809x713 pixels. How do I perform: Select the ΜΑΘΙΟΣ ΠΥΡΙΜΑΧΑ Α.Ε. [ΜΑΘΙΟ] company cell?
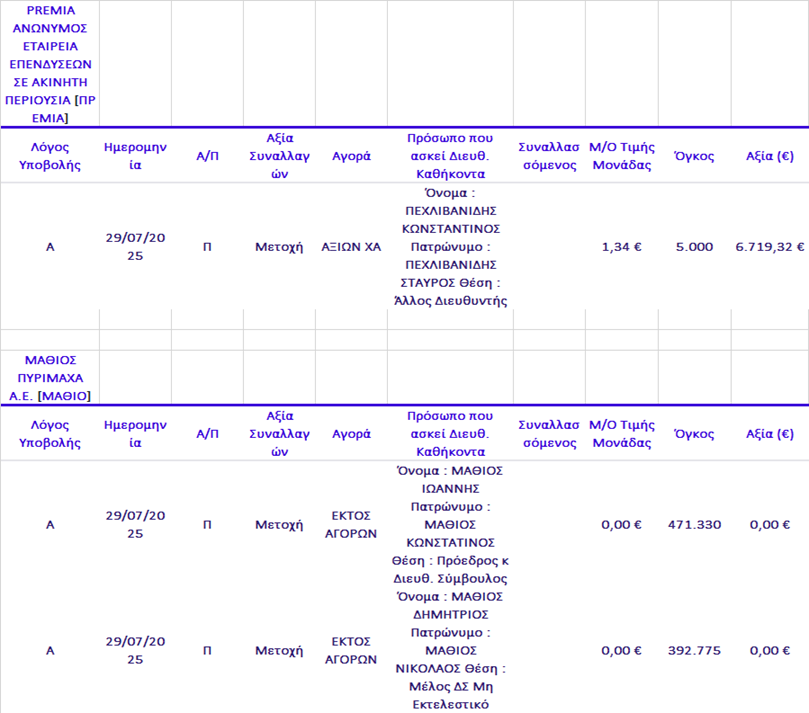(x=50, y=378)
